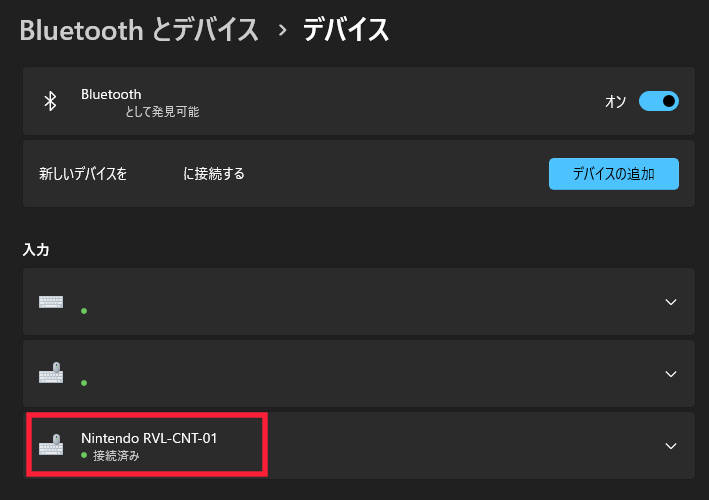Expand the first keyboard device entry

671,302
